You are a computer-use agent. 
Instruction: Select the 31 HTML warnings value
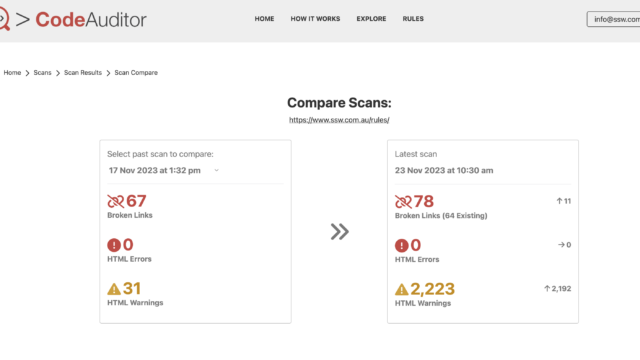coord(132,289)
